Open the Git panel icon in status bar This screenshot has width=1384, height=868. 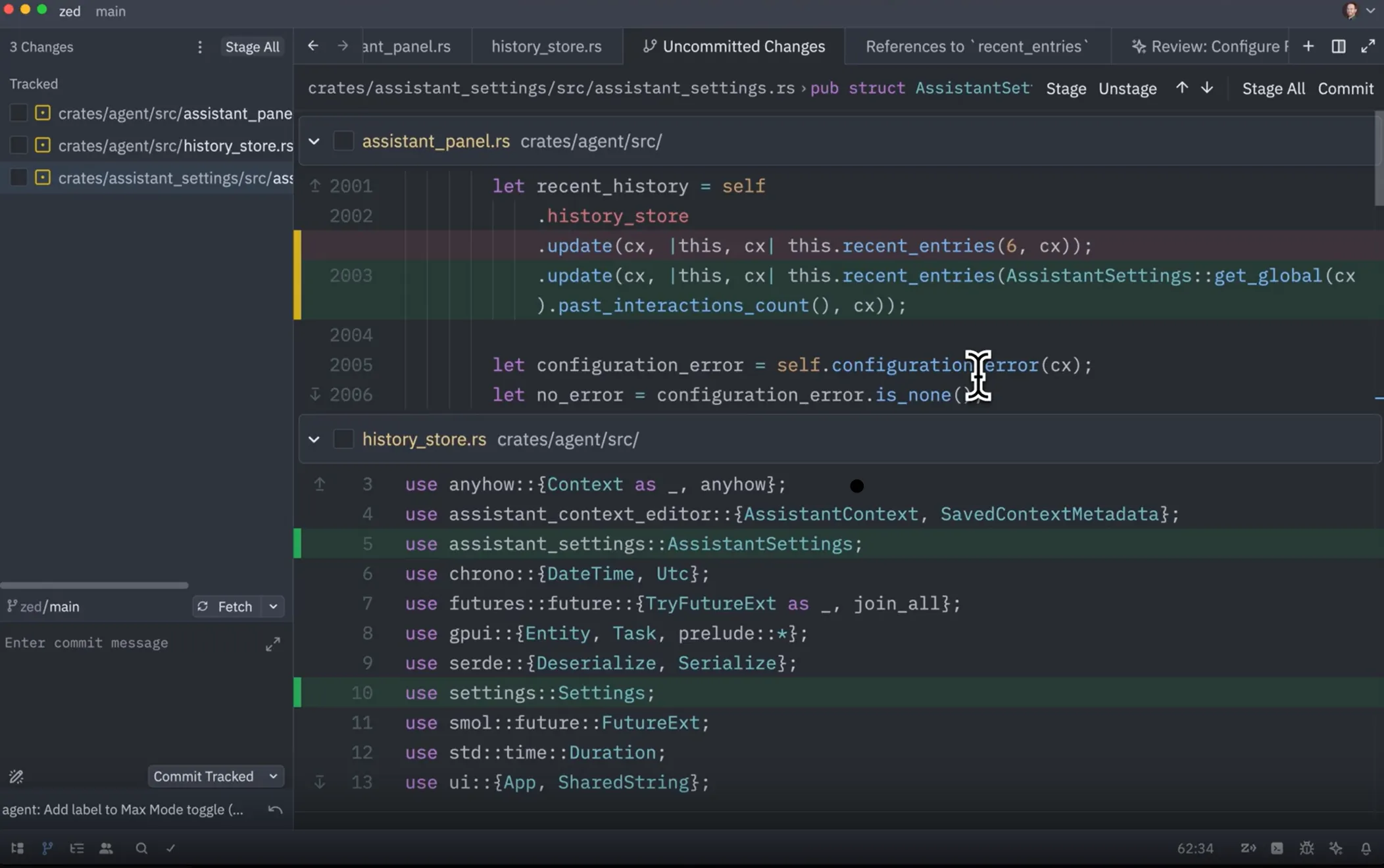[x=47, y=848]
